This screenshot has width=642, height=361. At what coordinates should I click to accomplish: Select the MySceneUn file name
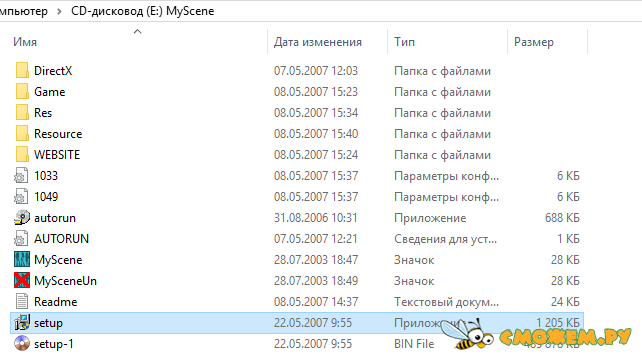pyautogui.click(x=66, y=281)
